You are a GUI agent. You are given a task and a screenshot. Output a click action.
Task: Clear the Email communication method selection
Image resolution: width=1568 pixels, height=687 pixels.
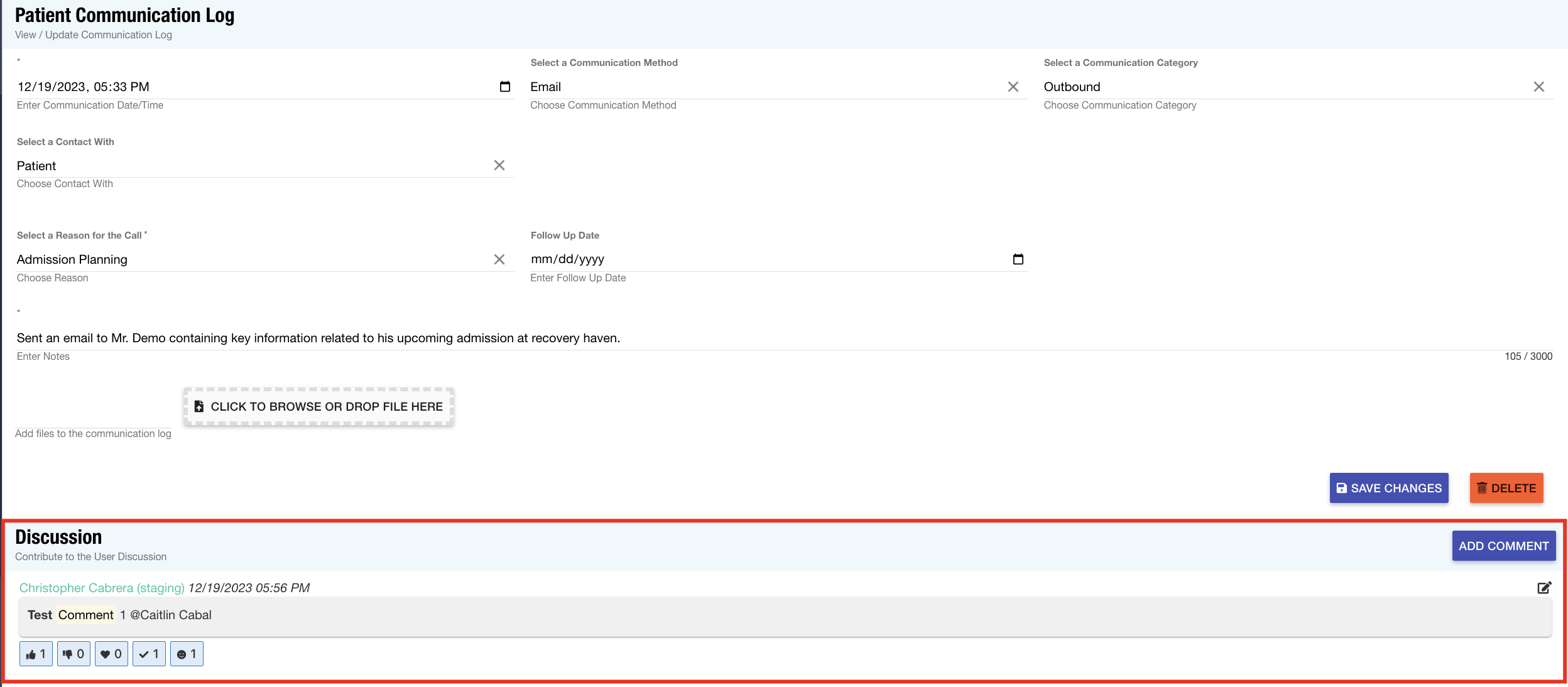(1013, 87)
